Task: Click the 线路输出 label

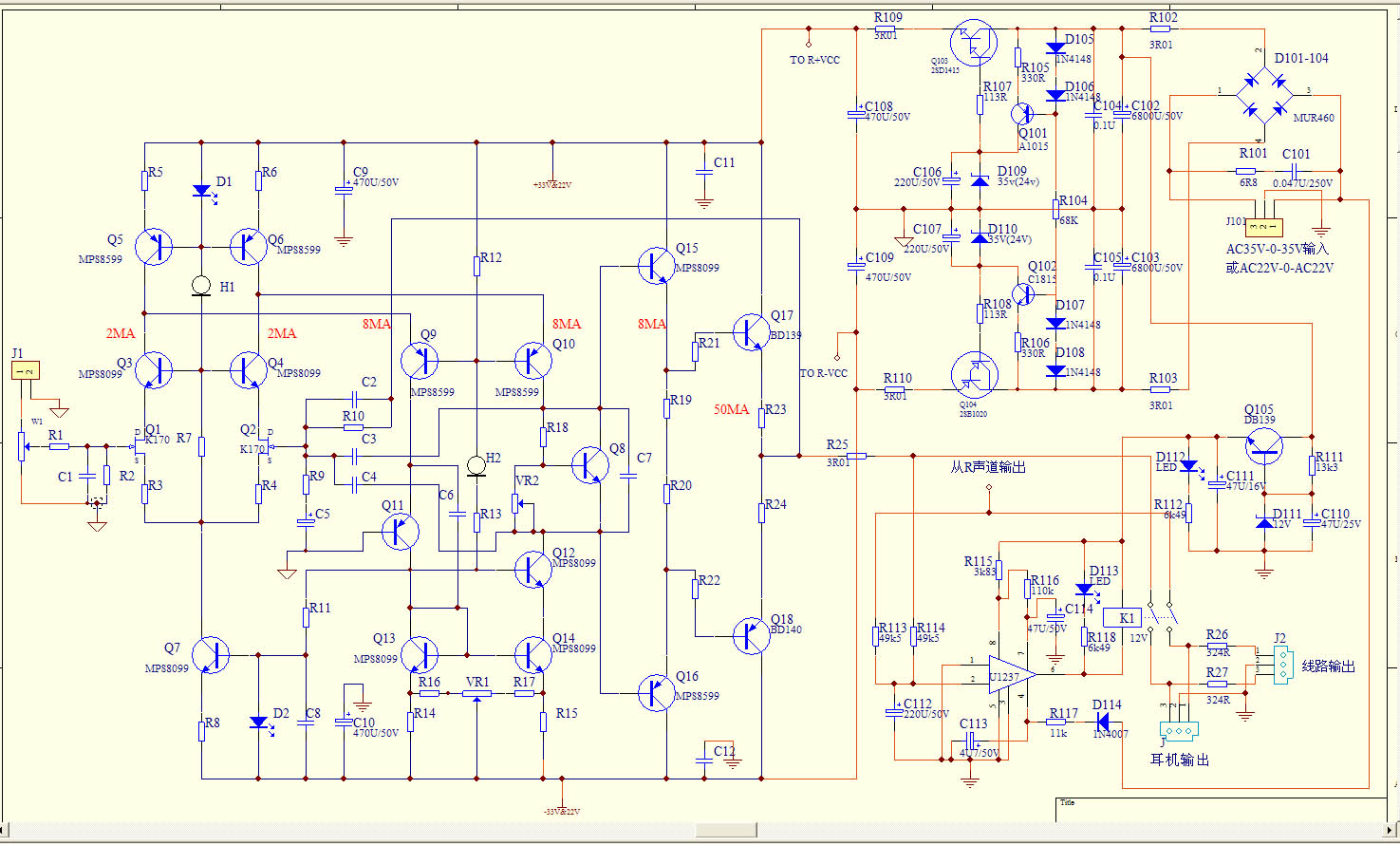Action: (1328, 667)
